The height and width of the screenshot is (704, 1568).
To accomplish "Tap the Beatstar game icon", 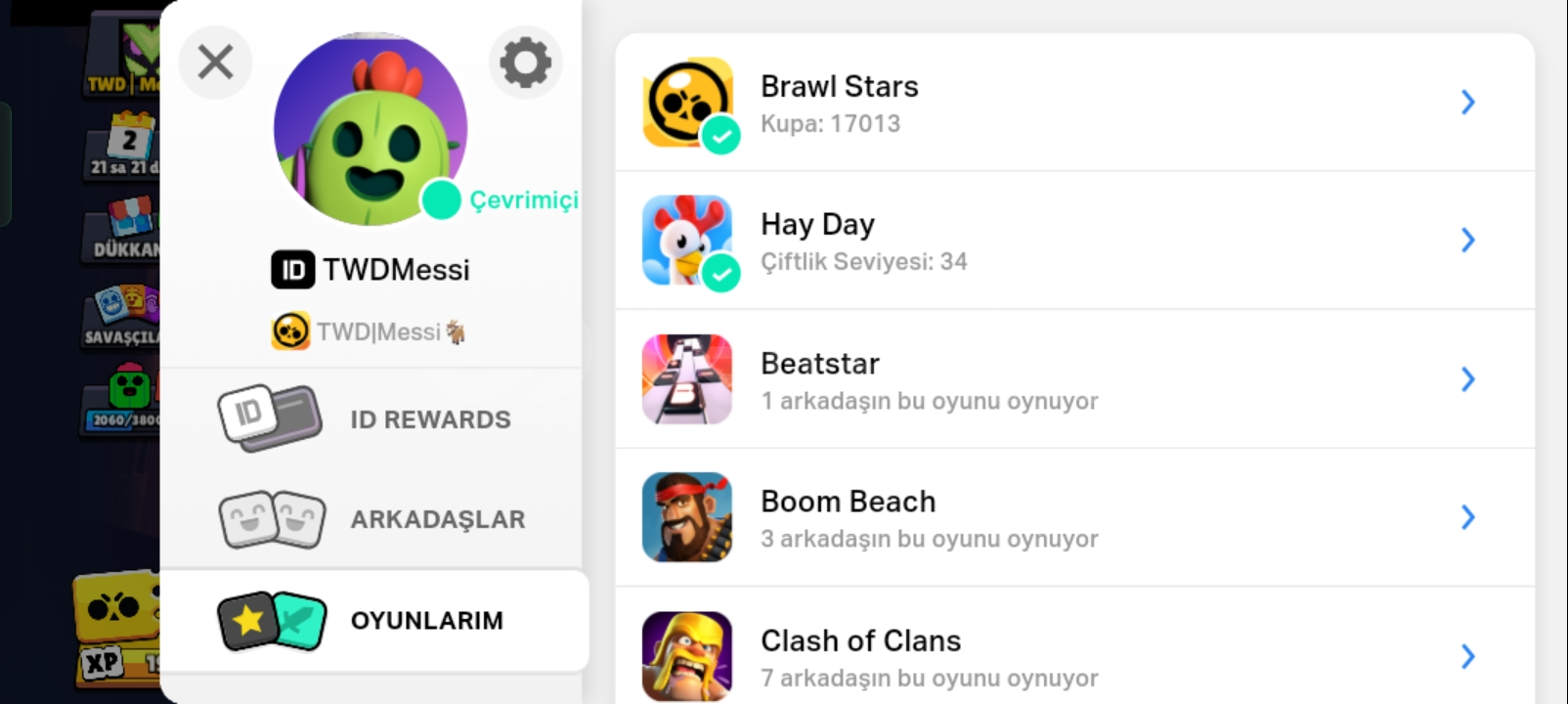I will tap(687, 379).
